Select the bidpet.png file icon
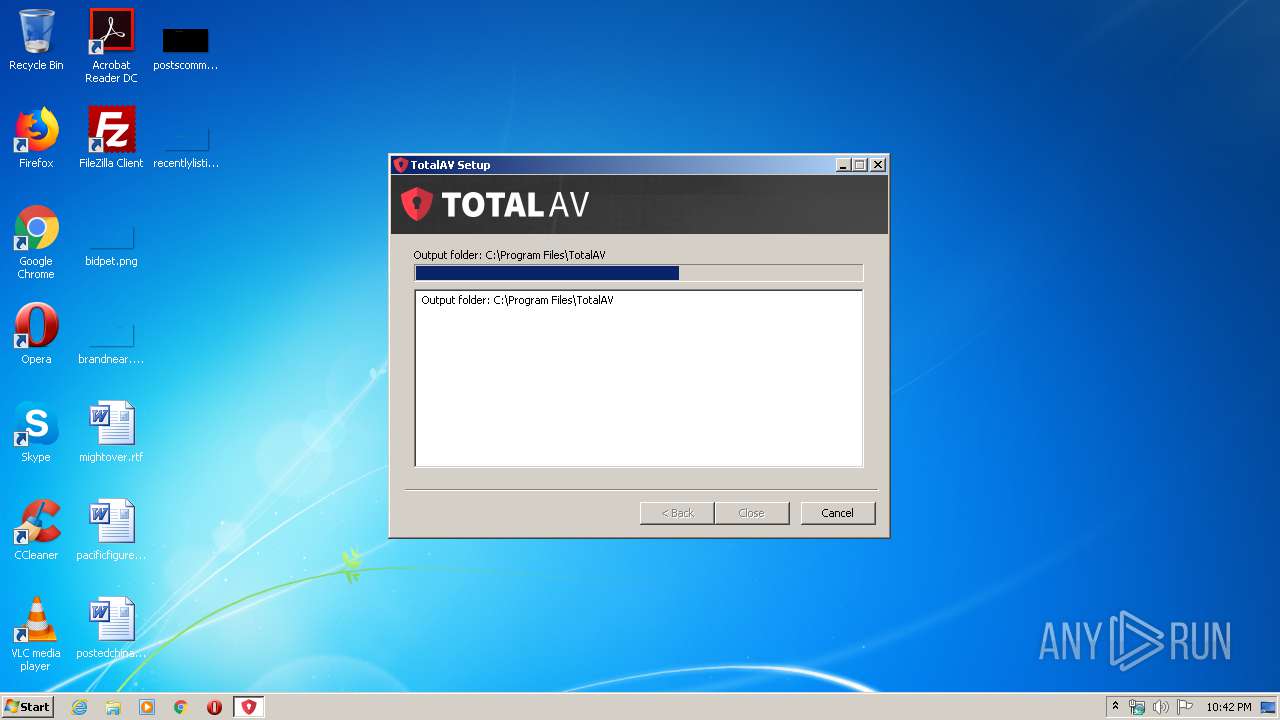The width and height of the screenshot is (1280, 720). pos(111,245)
